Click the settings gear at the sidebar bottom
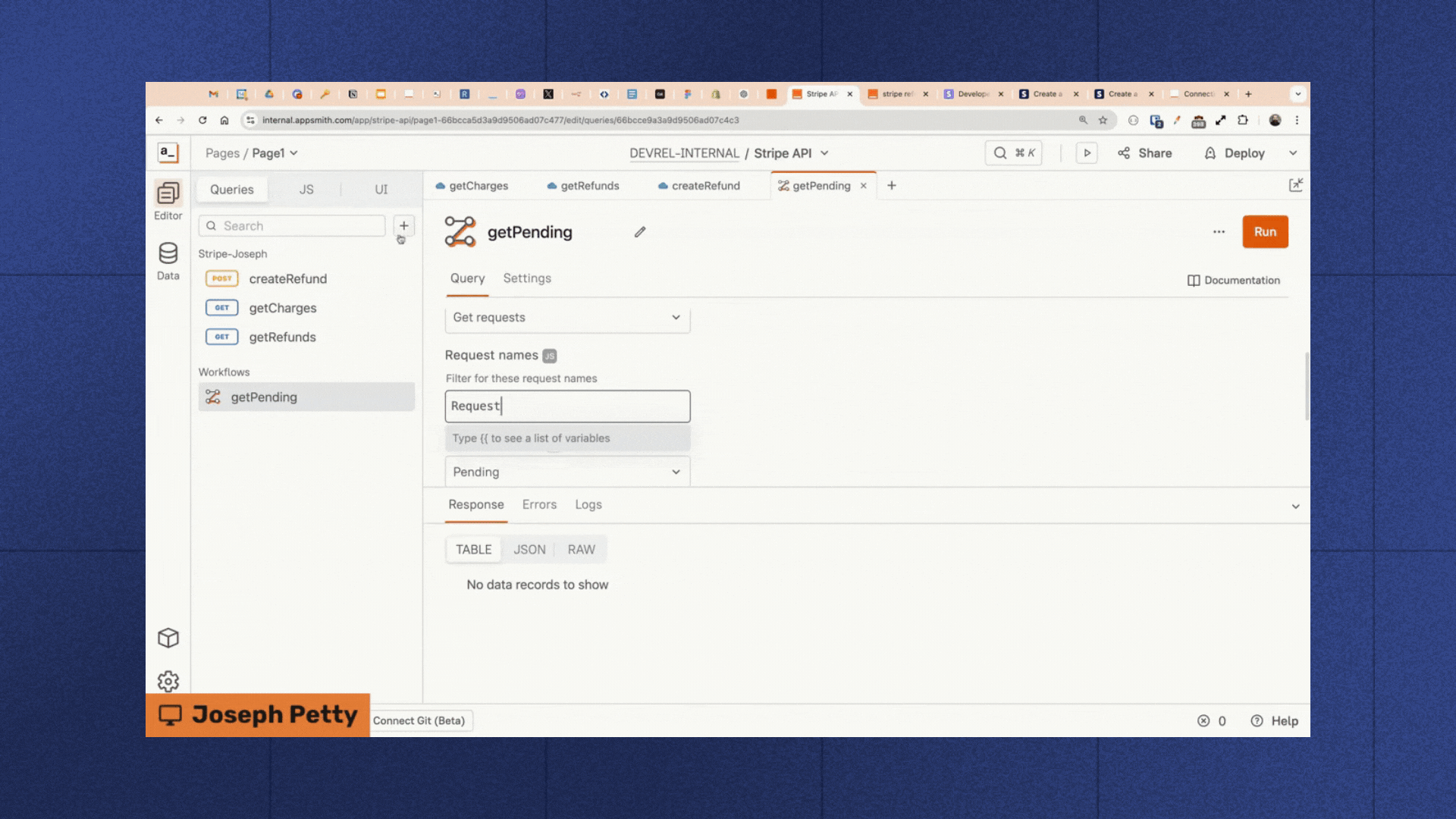This screenshot has height=819, width=1456. coord(168,681)
